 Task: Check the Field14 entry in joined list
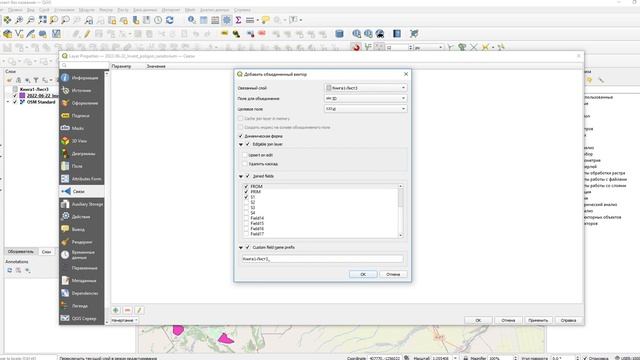pyautogui.click(x=246, y=218)
